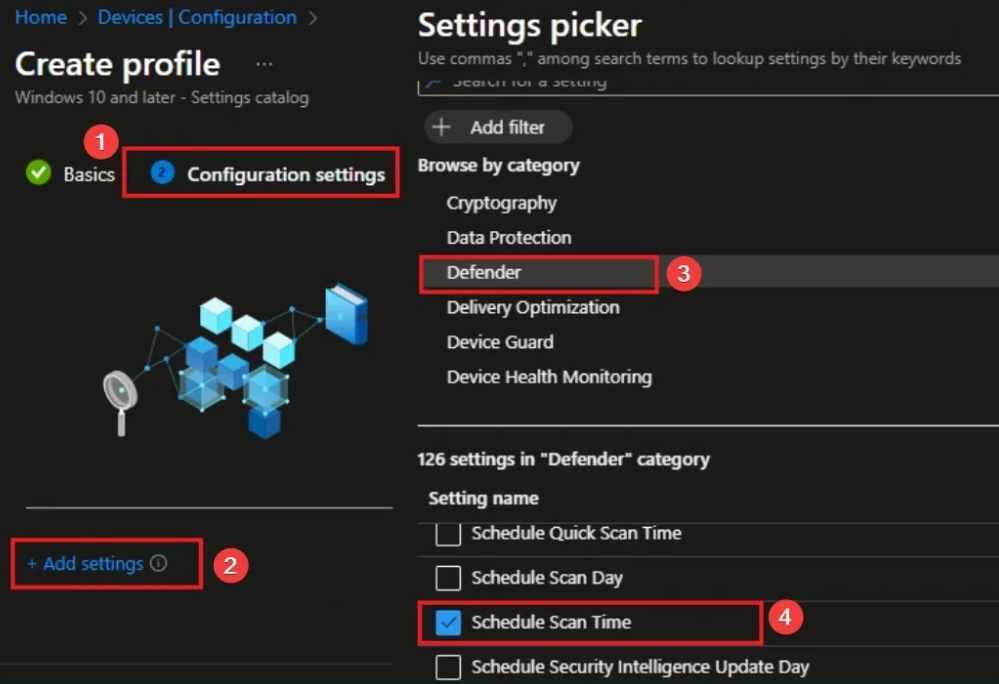Select the Device Guard category

500,342
